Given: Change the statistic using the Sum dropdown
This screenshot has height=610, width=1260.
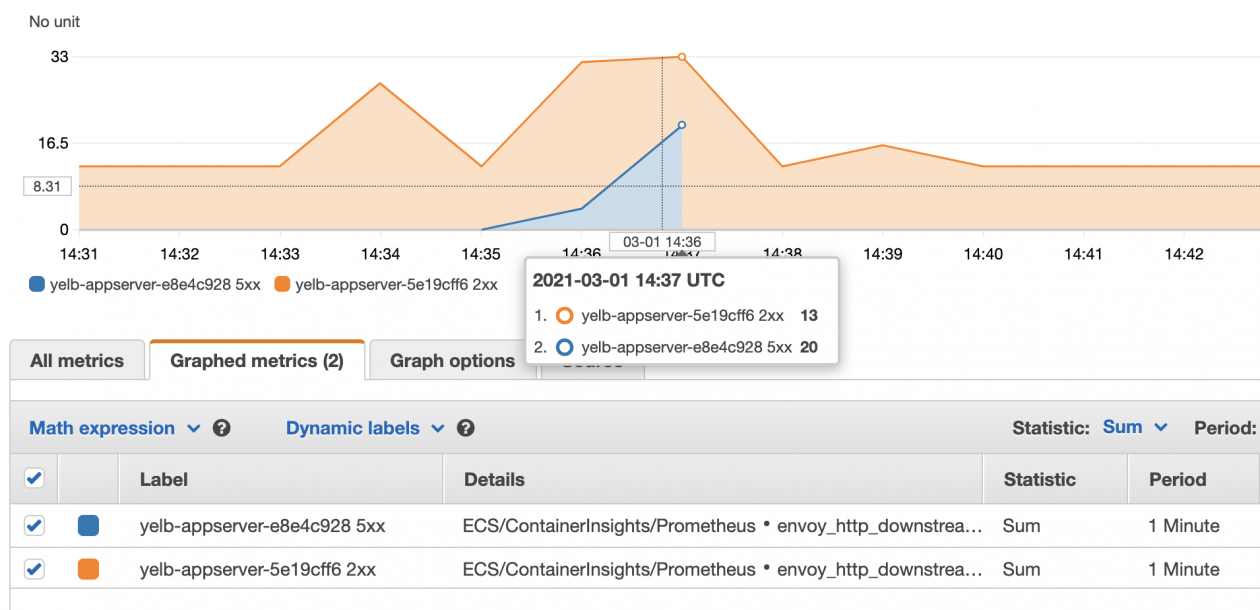Looking at the screenshot, I should [1134, 427].
